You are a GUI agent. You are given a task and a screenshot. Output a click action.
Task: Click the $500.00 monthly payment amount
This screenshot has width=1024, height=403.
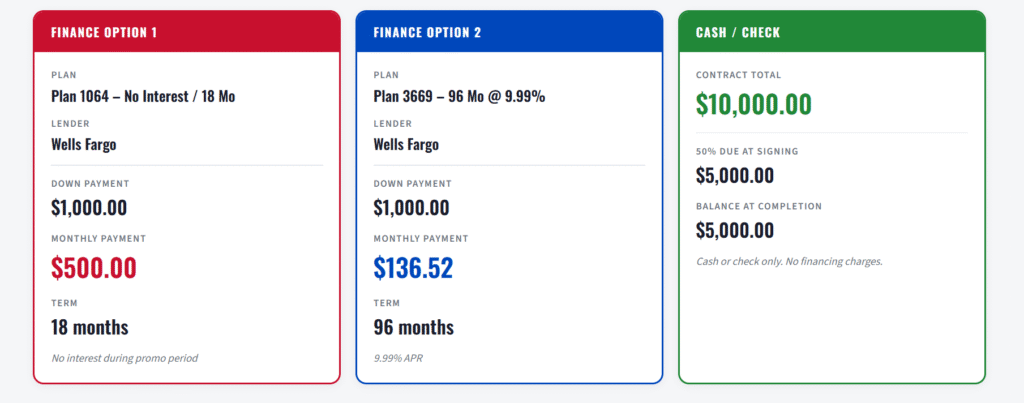click(x=94, y=267)
